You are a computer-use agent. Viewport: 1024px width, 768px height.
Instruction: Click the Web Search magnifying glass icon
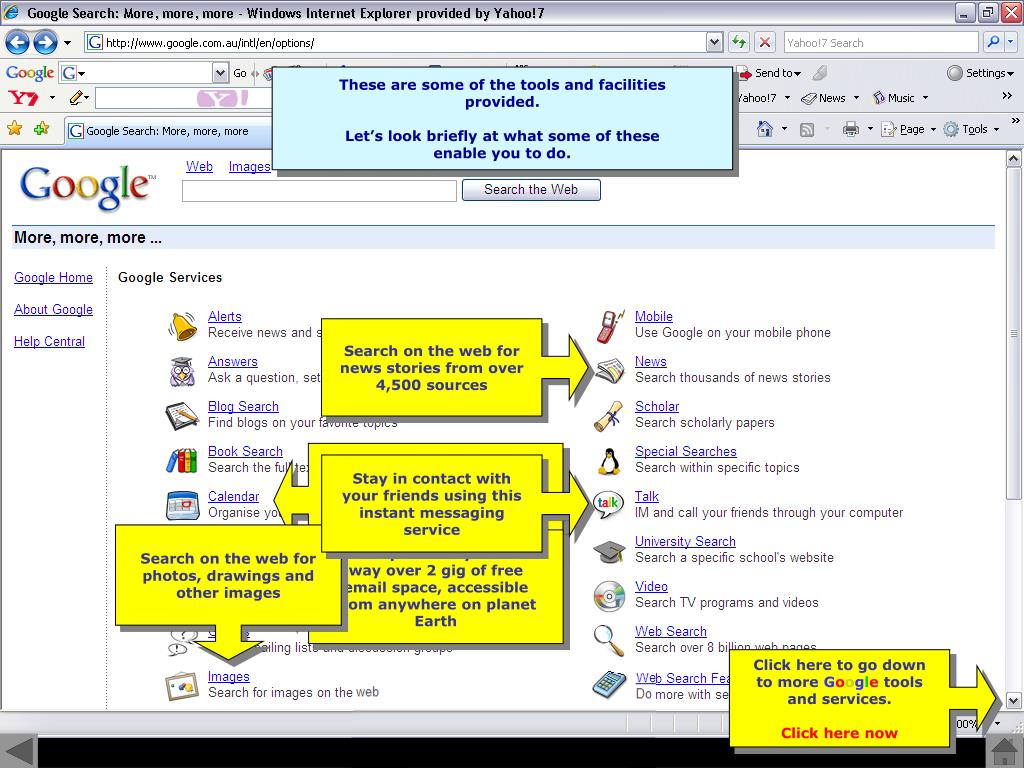pos(609,641)
